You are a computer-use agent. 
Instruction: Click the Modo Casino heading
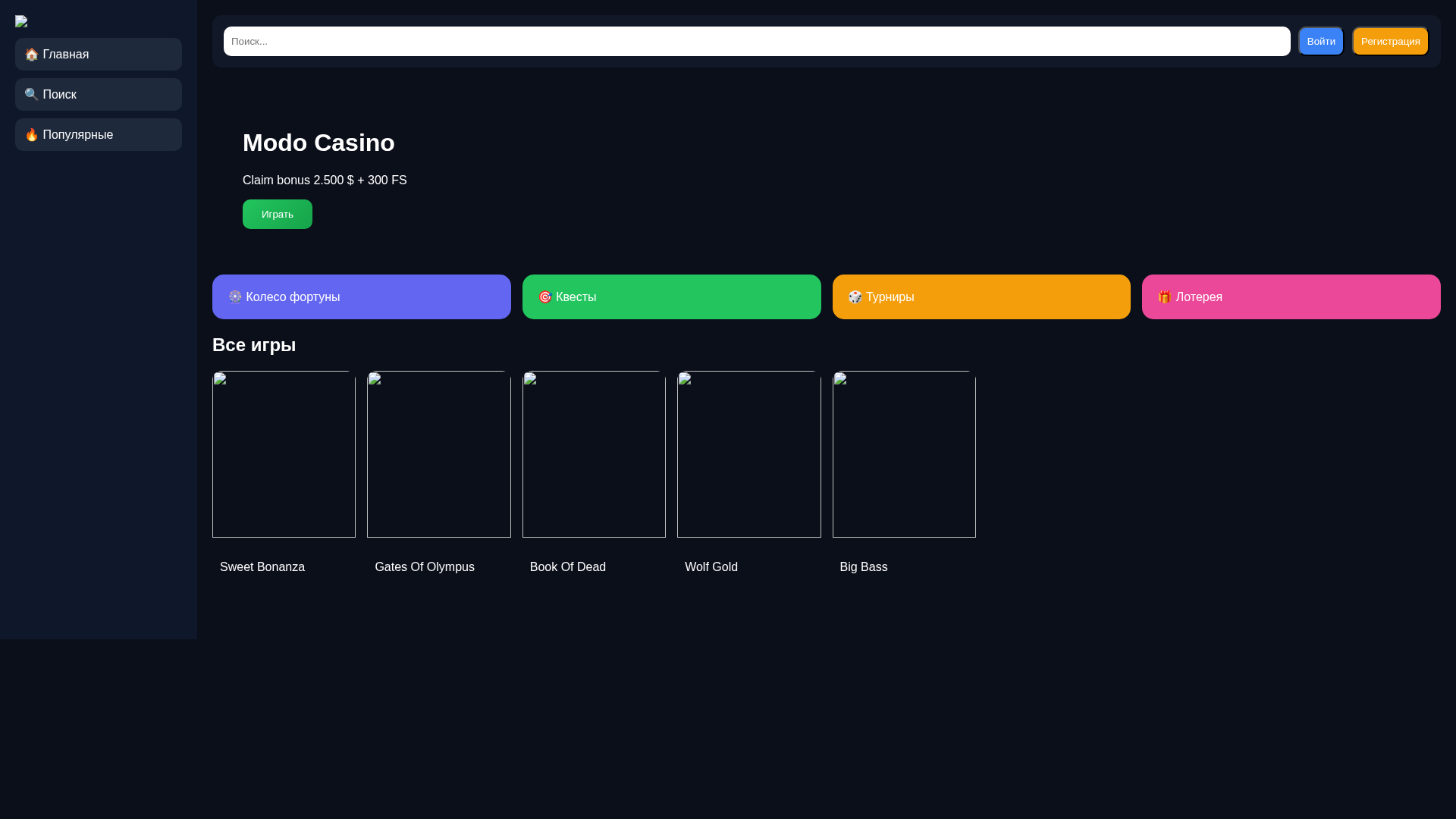[318, 143]
